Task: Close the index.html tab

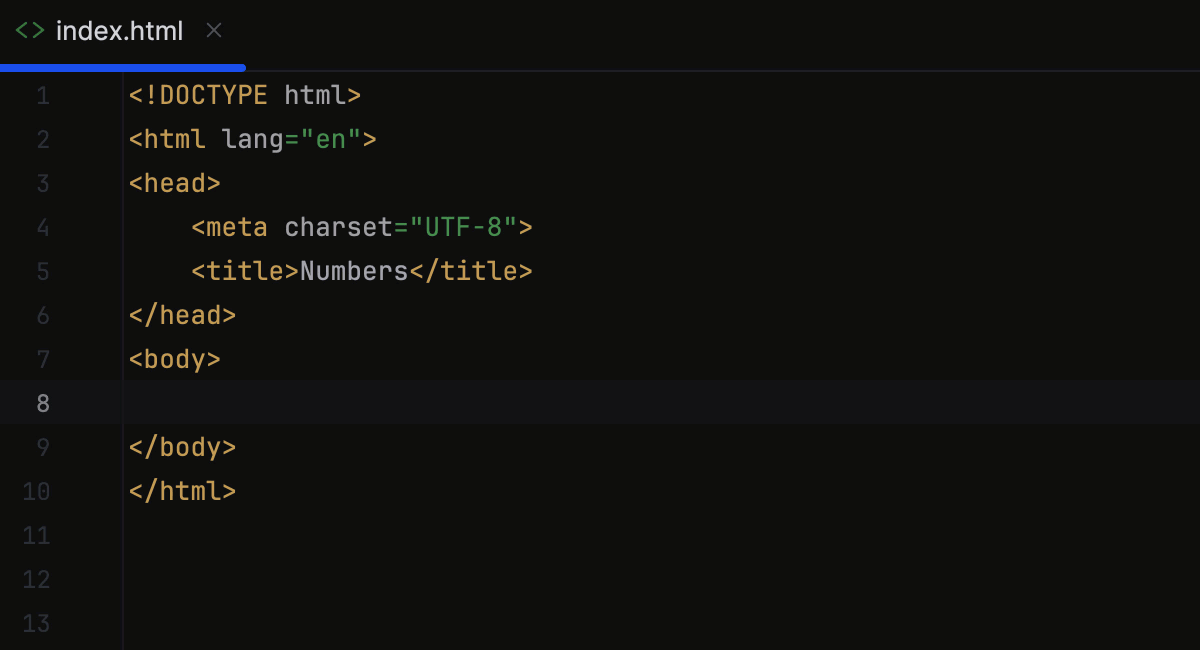Action: click(213, 31)
